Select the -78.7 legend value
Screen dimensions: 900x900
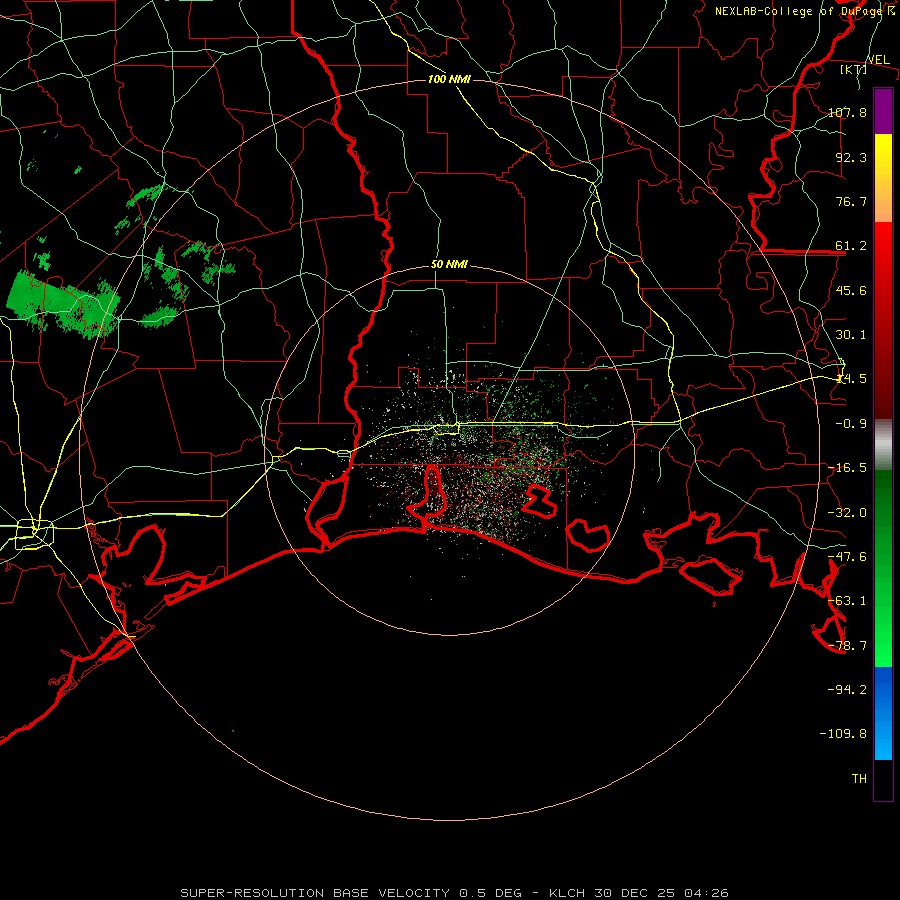point(847,646)
